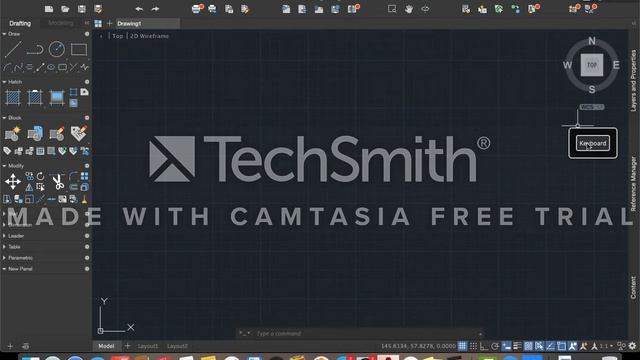Screen dimensions: 640x360
Task: Toggle snap mode in status bar
Action: [473, 346]
